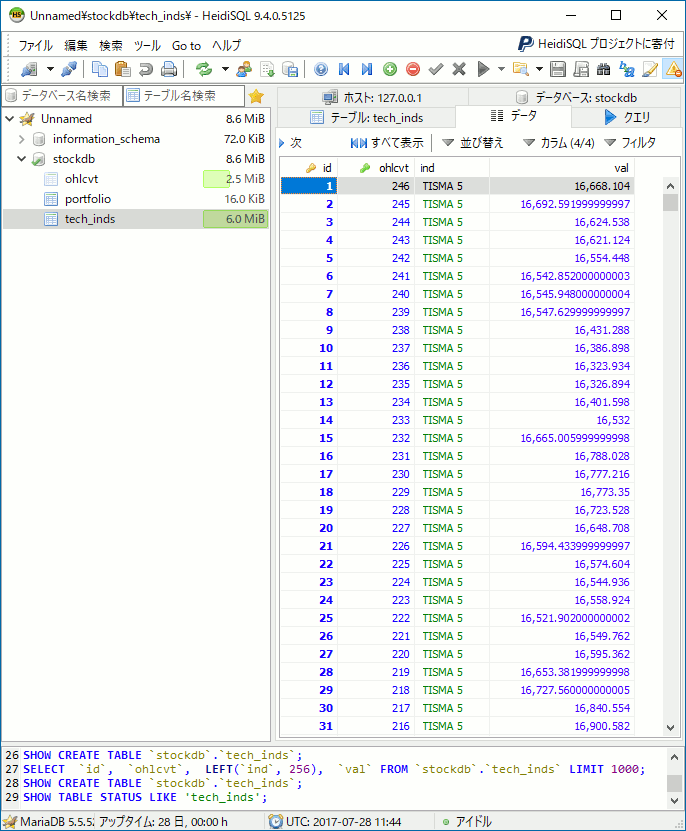
Task: Go to first row icon
Action: pyautogui.click(x=344, y=69)
